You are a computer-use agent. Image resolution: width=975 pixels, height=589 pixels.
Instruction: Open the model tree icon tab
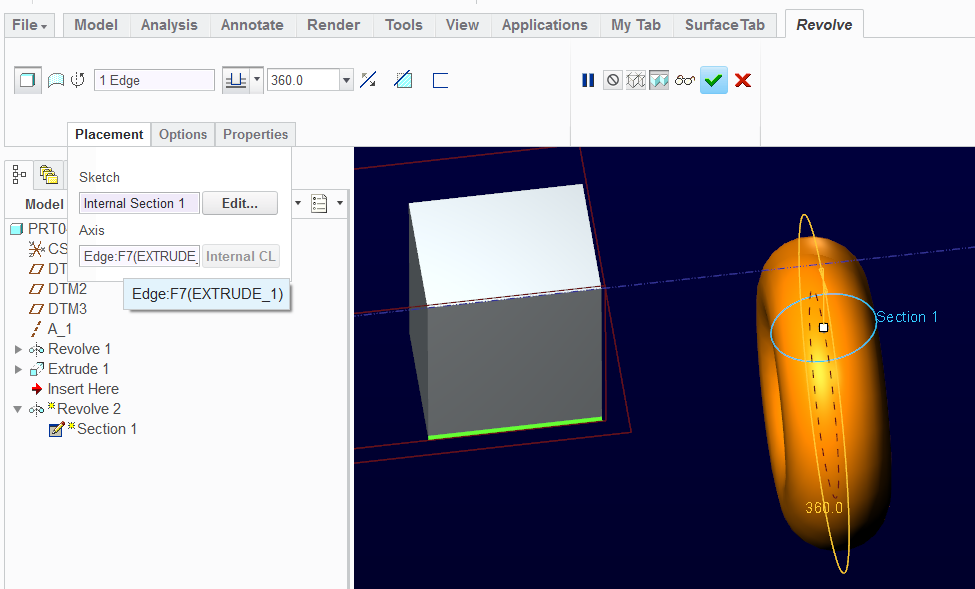click(19, 175)
